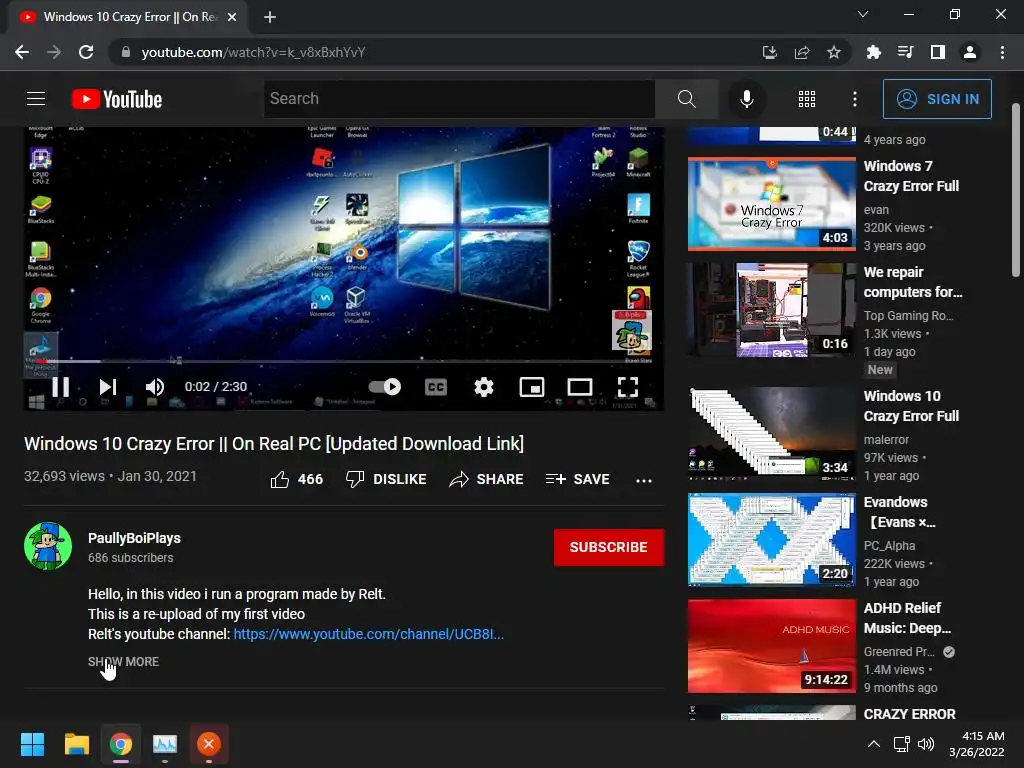
Task: Open Chrome extensions puzzle icon
Action: (x=873, y=52)
